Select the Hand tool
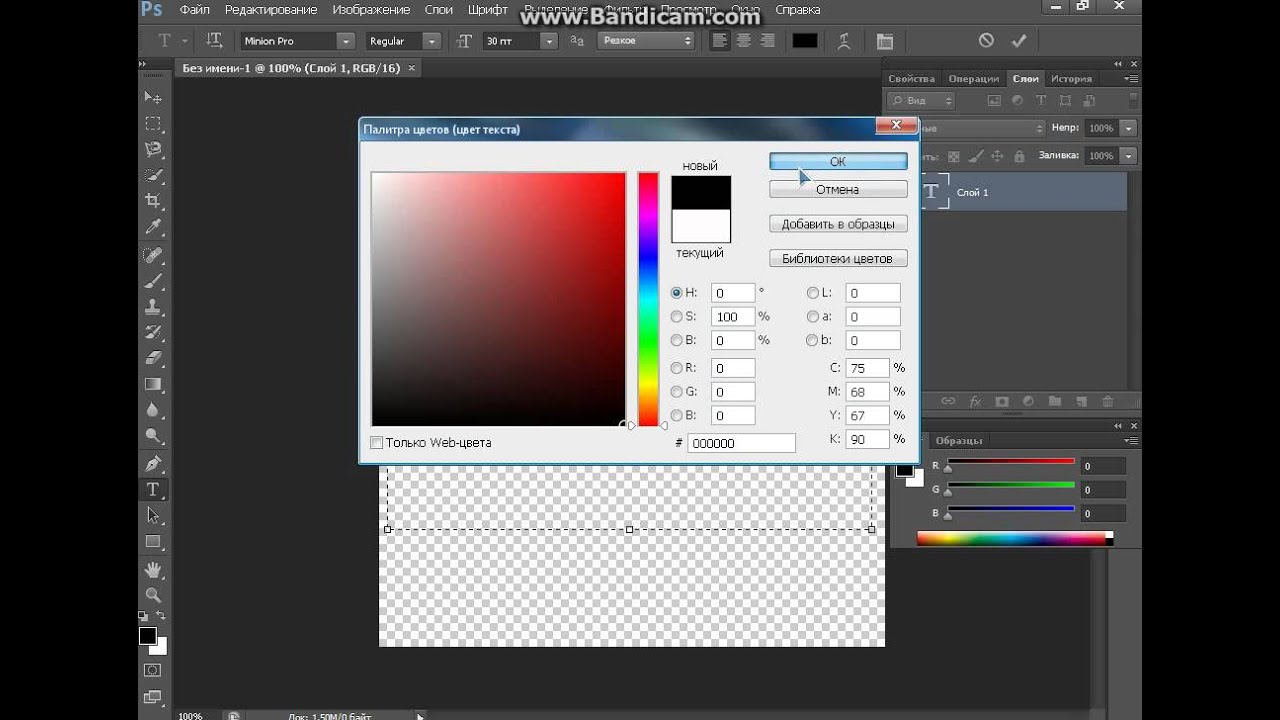 [x=153, y=570]
